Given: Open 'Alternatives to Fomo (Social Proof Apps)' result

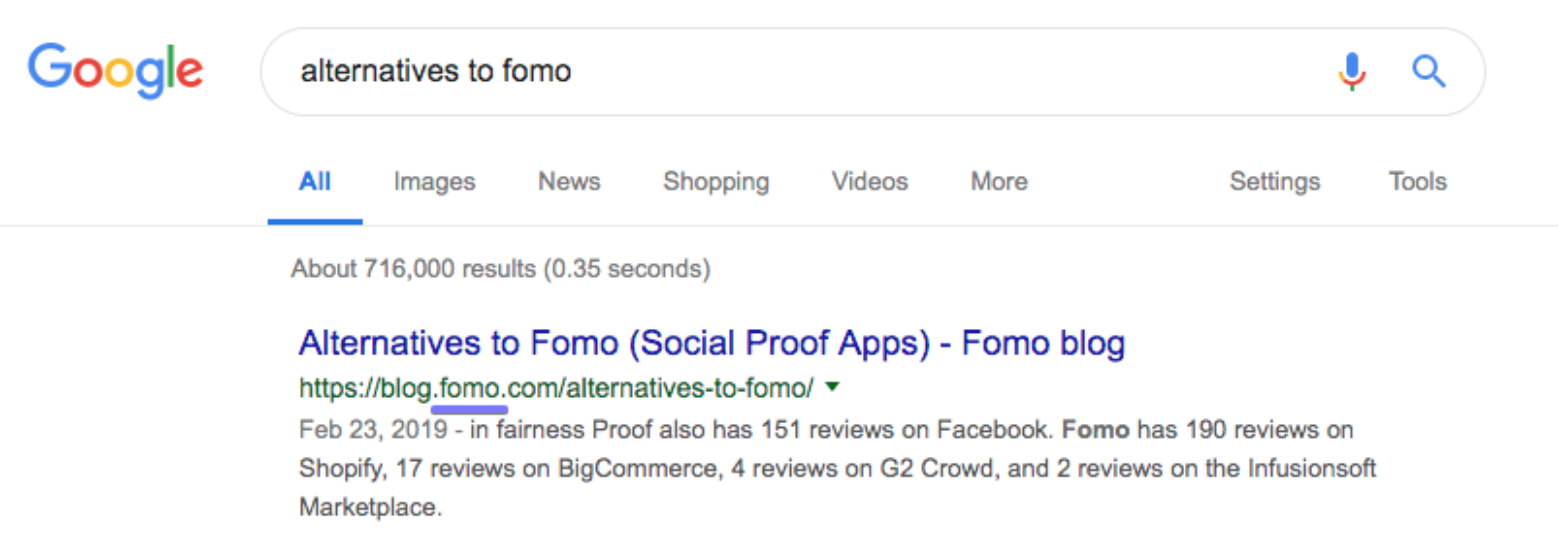Looking at the screenshot, I should [x=711, y=344].
